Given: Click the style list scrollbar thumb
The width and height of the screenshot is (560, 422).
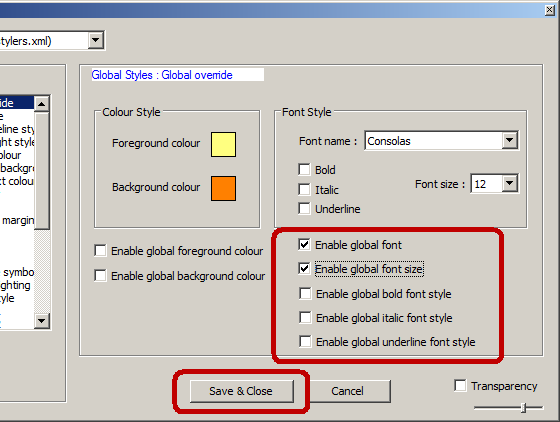Looking at the screenshot, I should (x=41, y=171).
